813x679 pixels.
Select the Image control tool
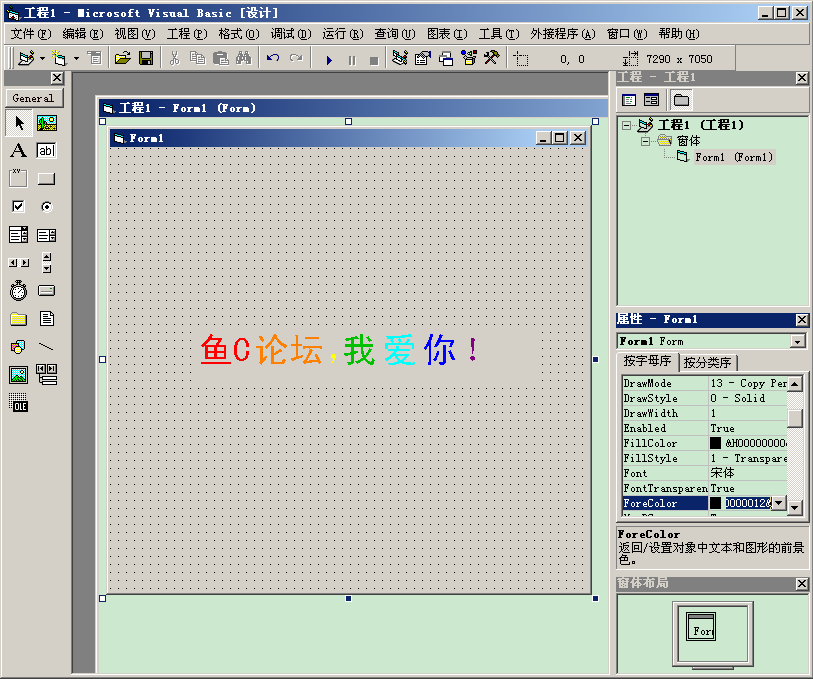19,375
